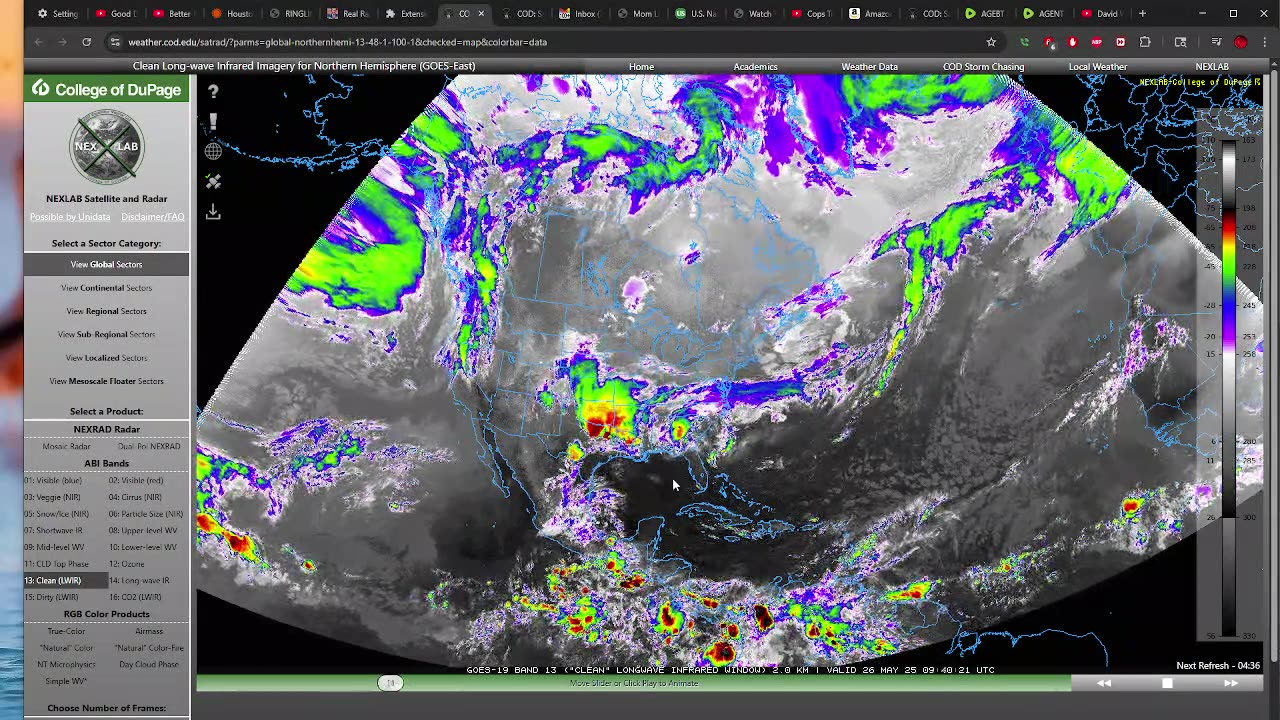Choose band 16: CO2 (LWIR)

tap(135, 597)
